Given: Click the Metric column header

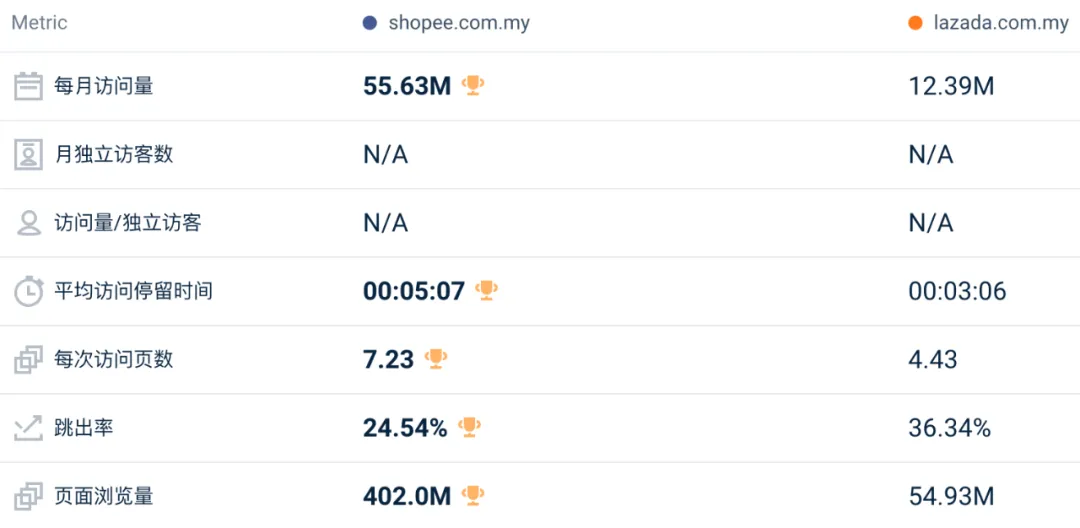Looking at the screenshot, I should (x=39, y=23).
